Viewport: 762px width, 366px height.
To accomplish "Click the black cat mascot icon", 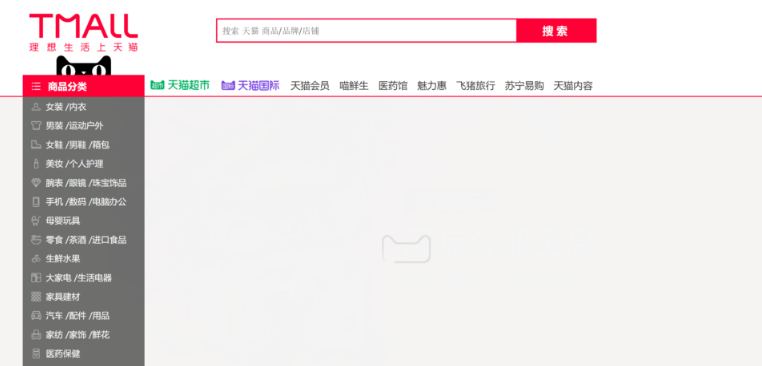I will (84, 66).
